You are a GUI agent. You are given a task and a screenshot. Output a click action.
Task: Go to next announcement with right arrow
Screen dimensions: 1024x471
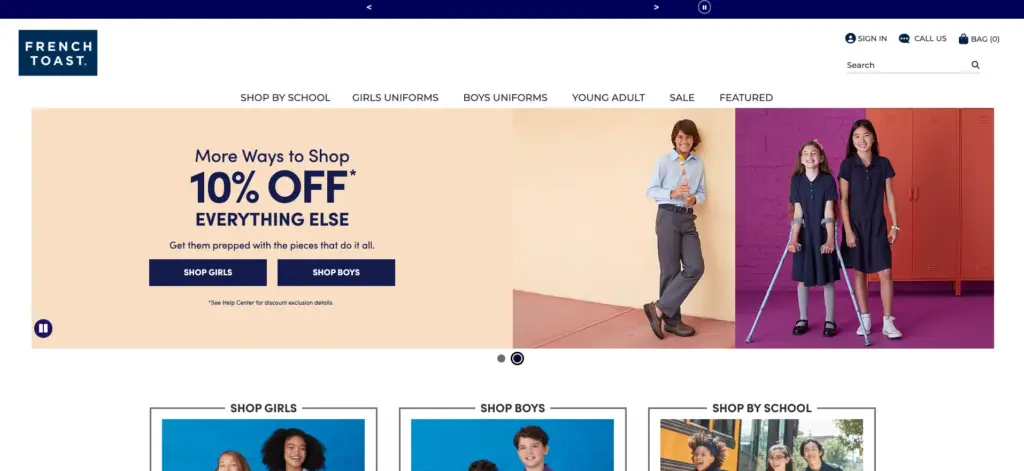point(656,7)
